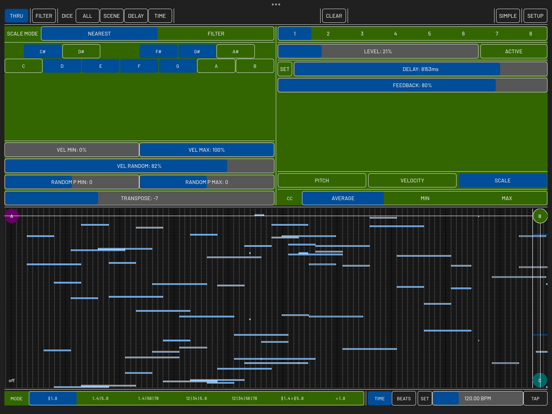Switch to SIMPLE view
Screen dimensions: 552x414
[508, 16]
